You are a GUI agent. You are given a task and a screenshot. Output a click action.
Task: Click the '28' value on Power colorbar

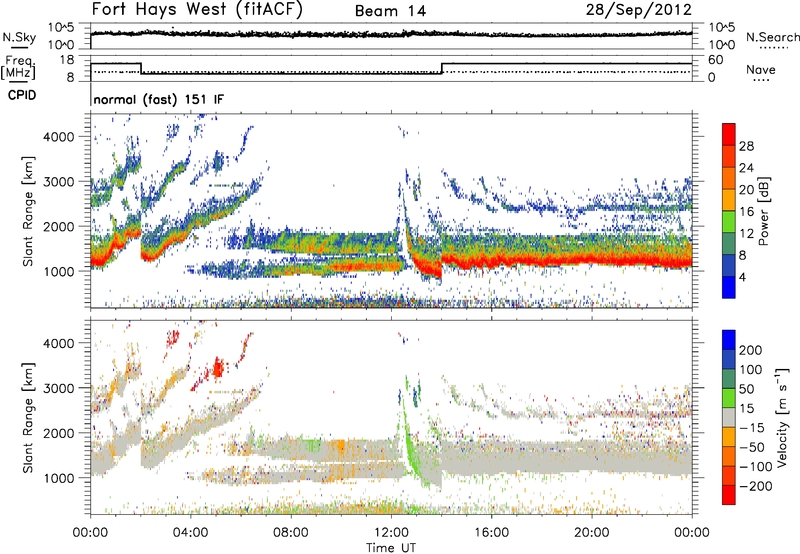[746, 146]
